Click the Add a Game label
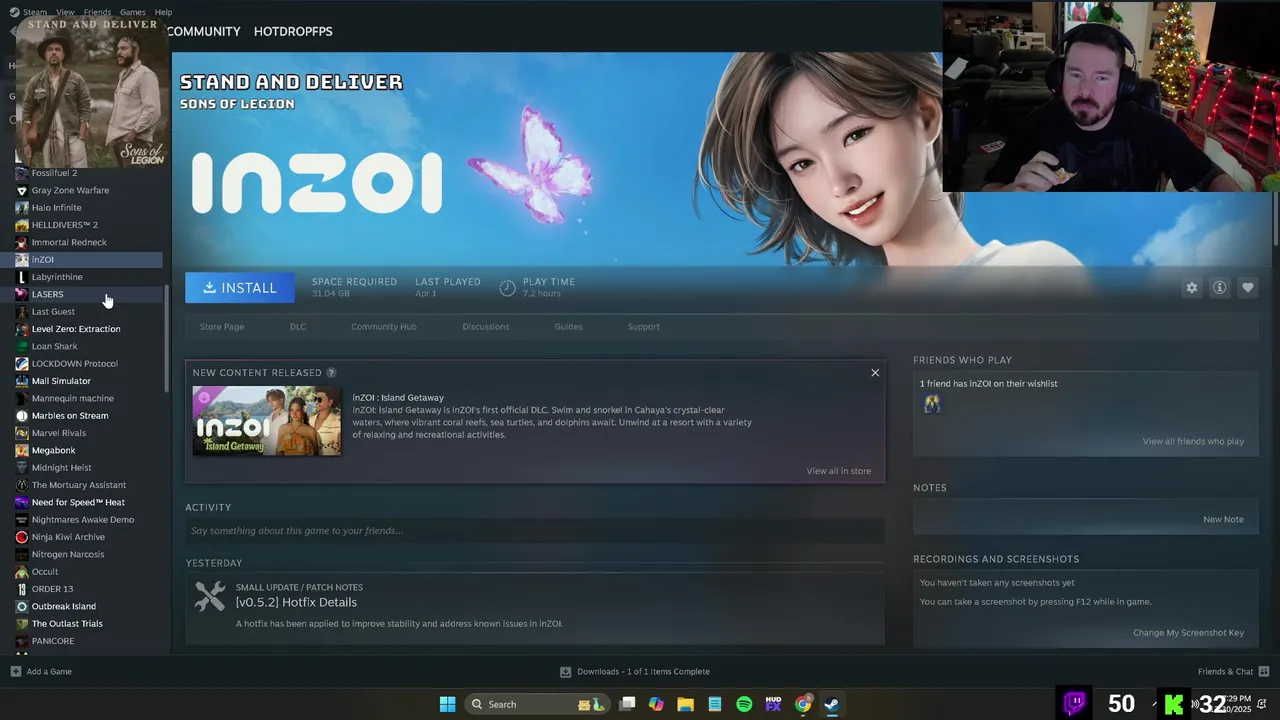The width and height of the screenshot is (1280, 720). (49, 672)
